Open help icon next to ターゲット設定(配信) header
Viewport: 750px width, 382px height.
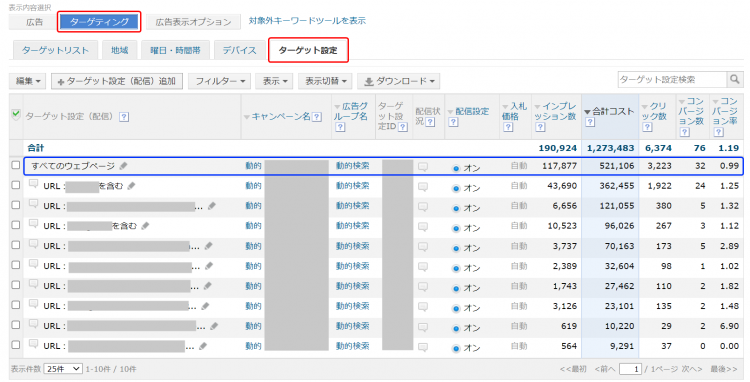coord(124,117)
